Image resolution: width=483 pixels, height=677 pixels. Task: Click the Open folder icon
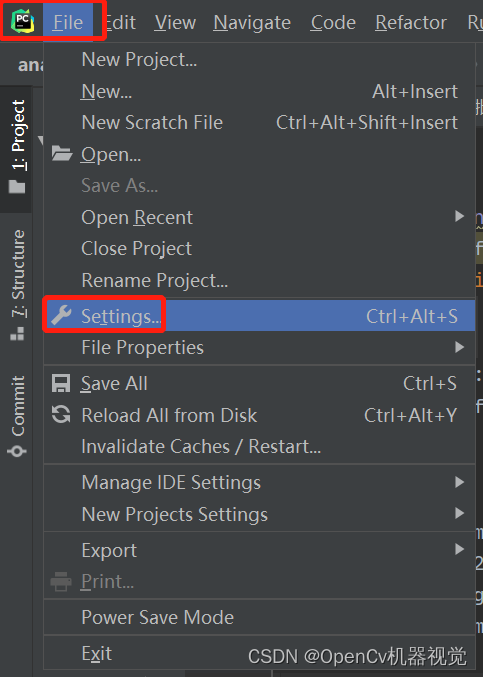coord(62,153)
